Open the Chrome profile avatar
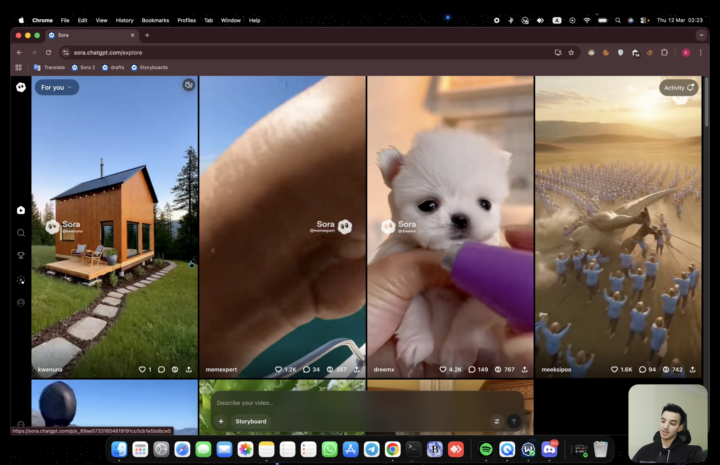 pos(686,52)
